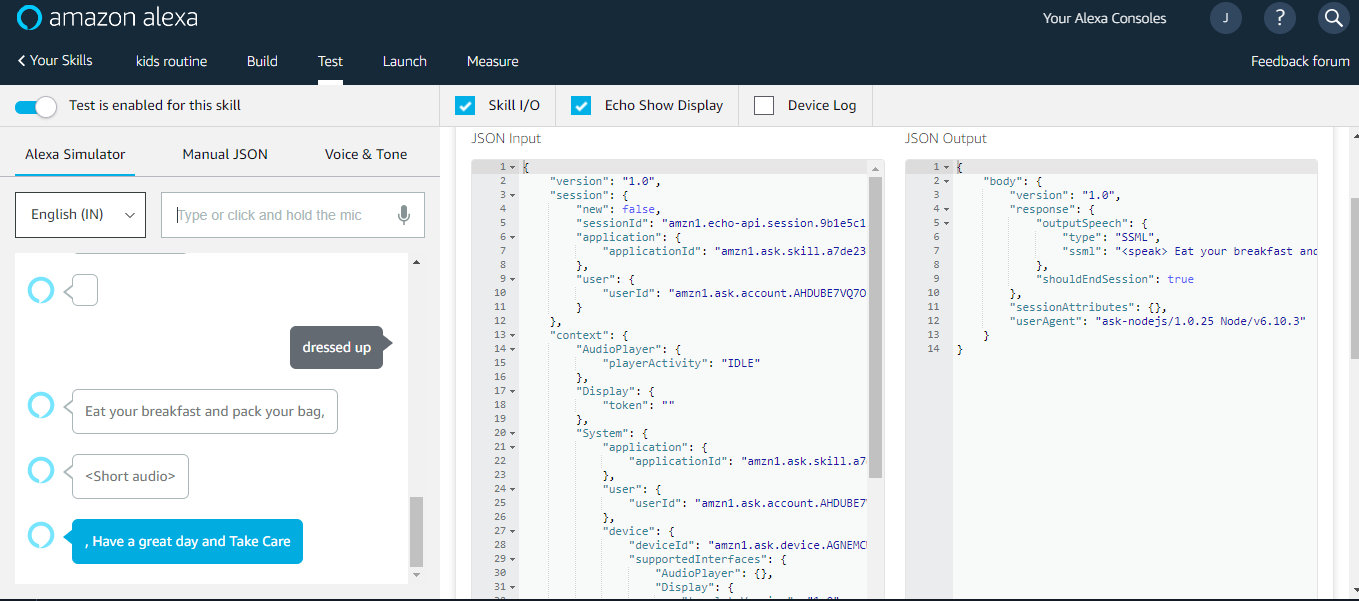Click the Amazon Alexa logo

[108, 18]
